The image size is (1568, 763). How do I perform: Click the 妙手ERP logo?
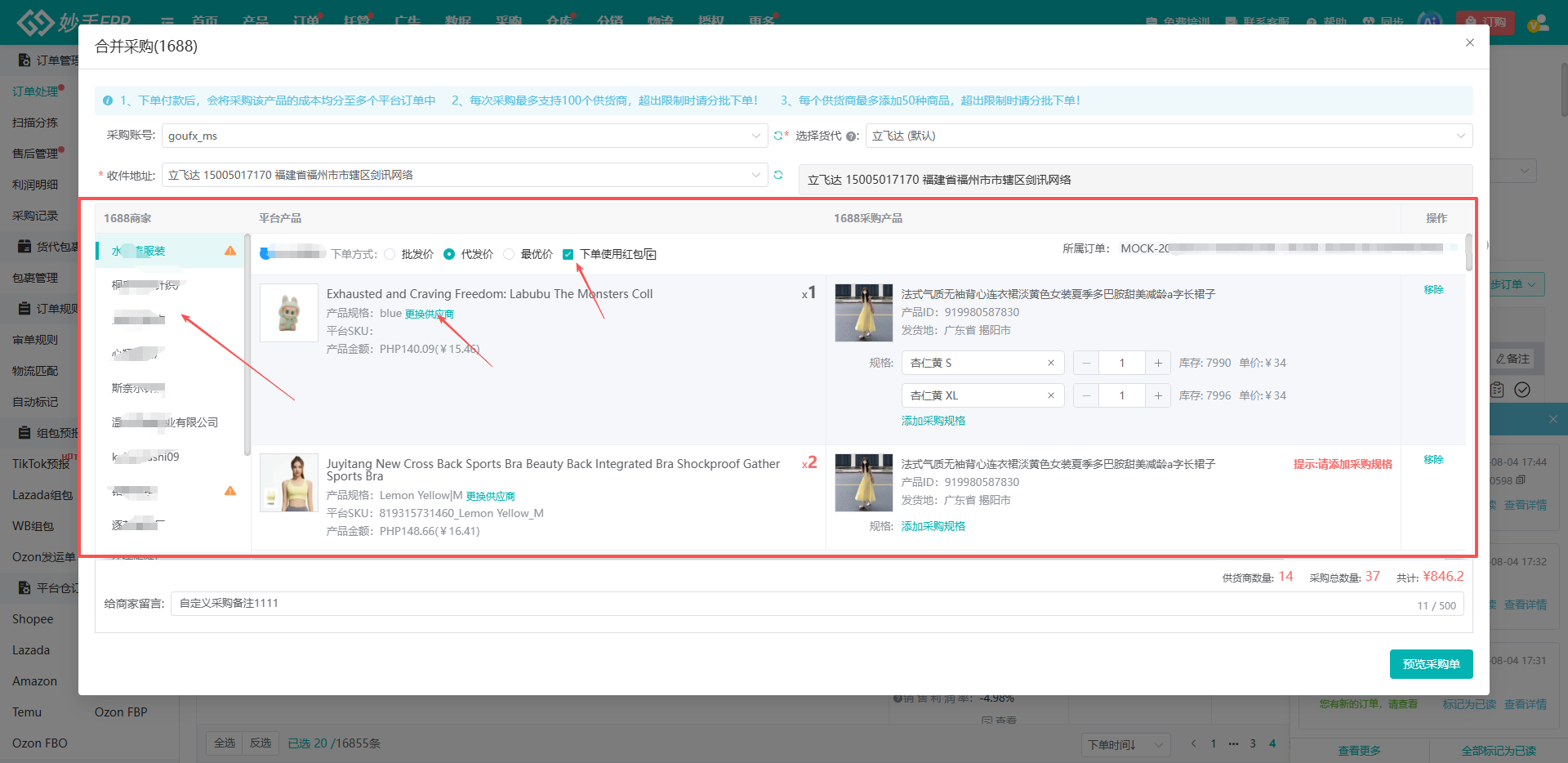(x=73, y=21)
